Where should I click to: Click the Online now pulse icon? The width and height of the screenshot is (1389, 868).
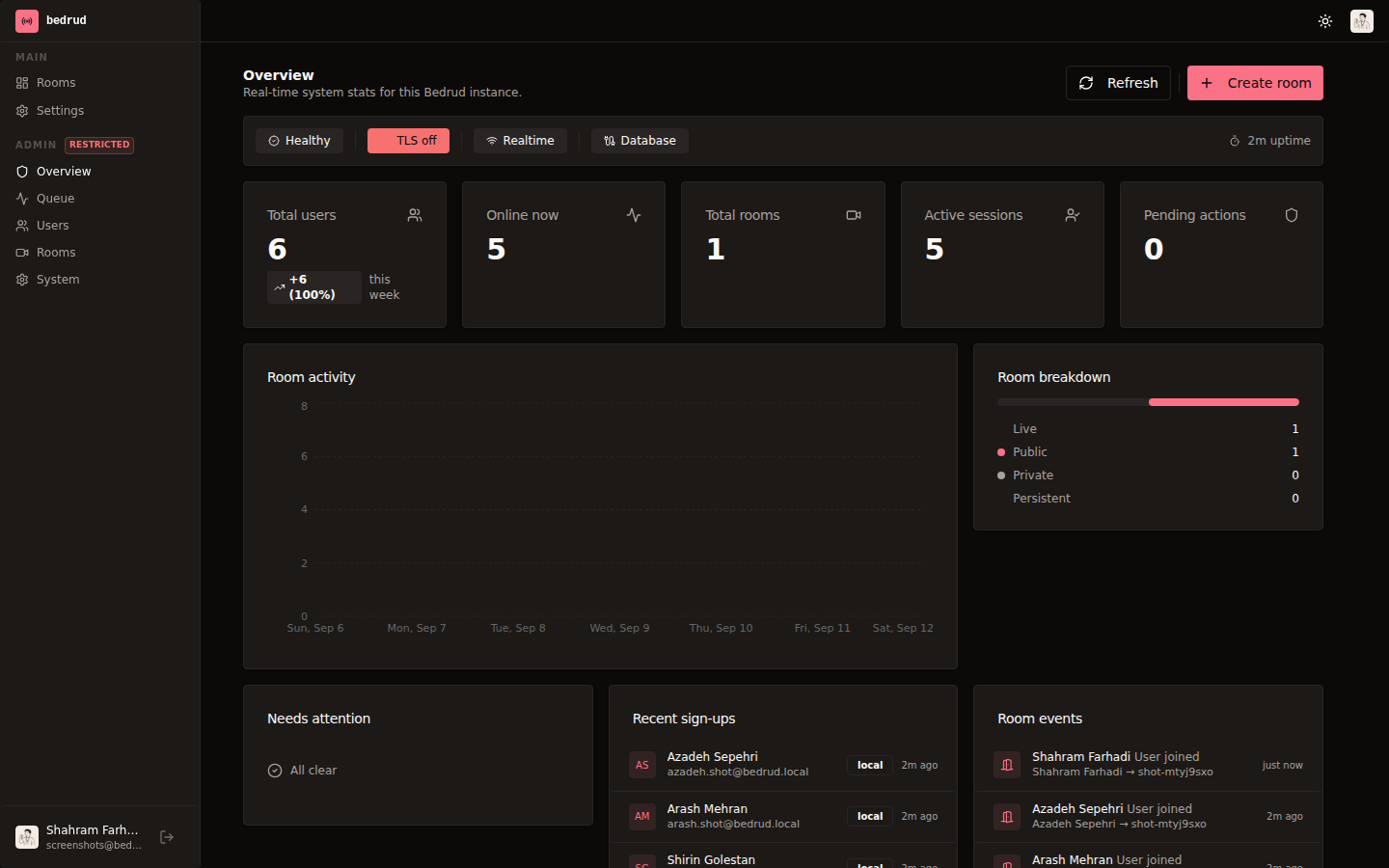(x=634, y=215)
